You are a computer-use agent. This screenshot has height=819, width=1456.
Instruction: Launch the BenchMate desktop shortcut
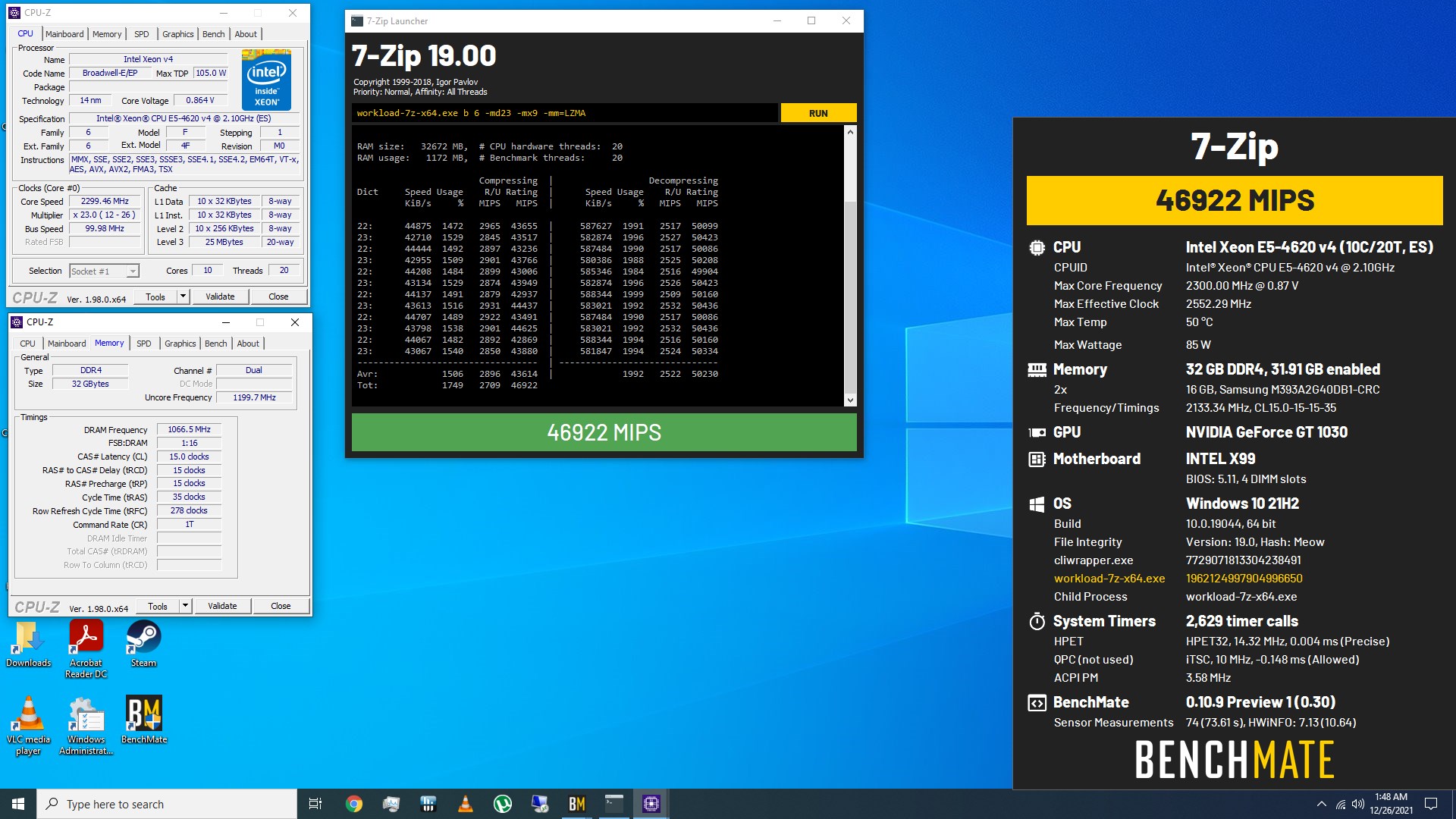(x=143, y=720)
